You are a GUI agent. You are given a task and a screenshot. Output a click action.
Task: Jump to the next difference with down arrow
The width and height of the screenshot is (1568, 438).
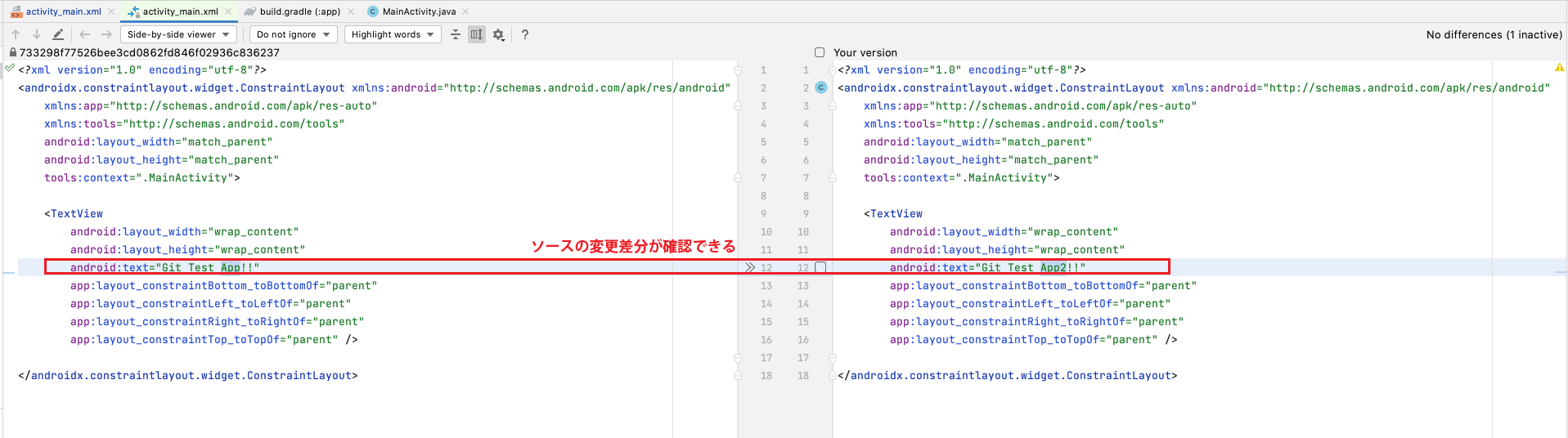point(37,34)
